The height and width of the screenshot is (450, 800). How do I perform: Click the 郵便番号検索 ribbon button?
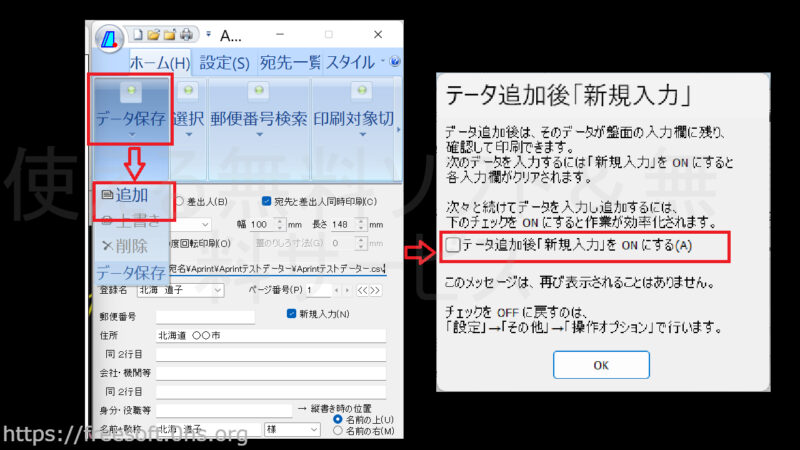tap(258, 118)
